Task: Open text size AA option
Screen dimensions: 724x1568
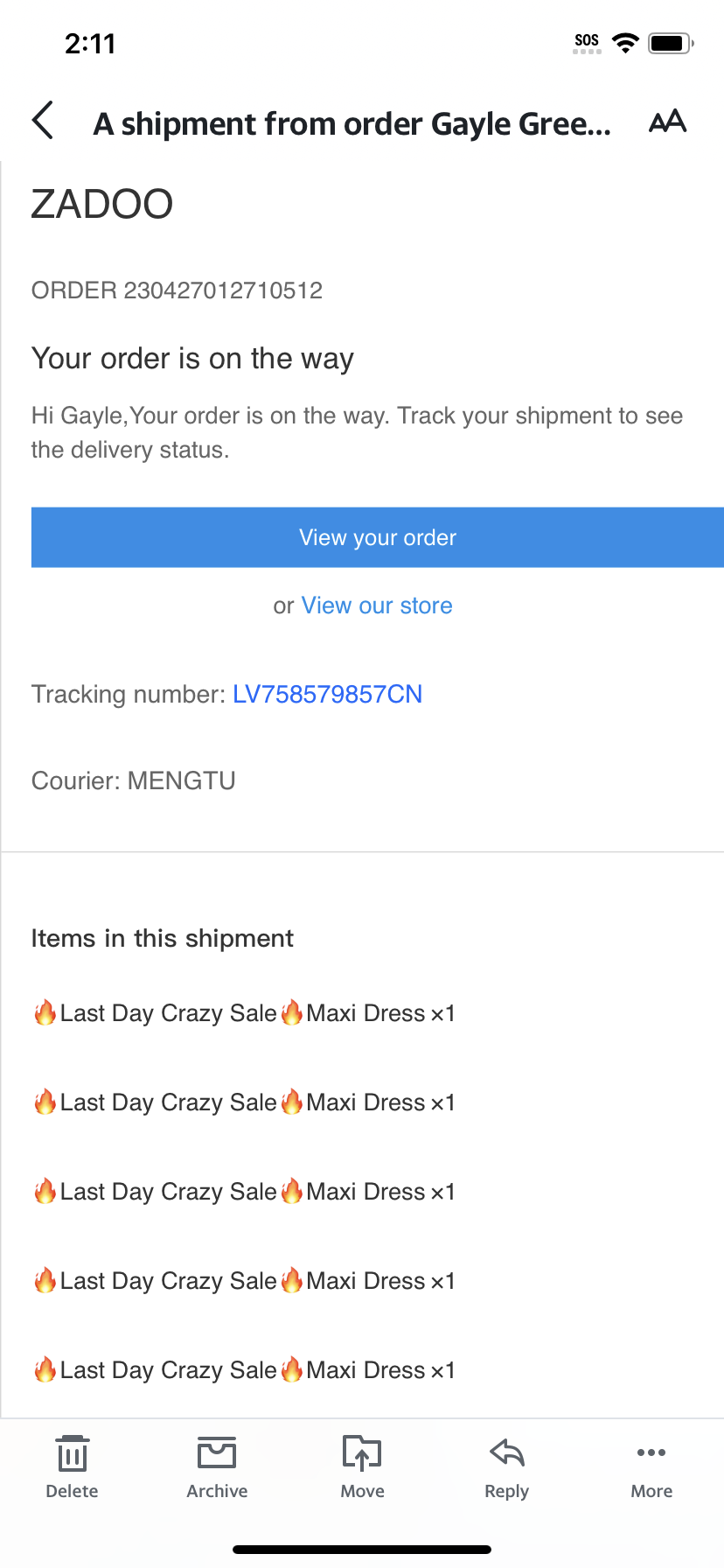Action: tap(667, 122)
